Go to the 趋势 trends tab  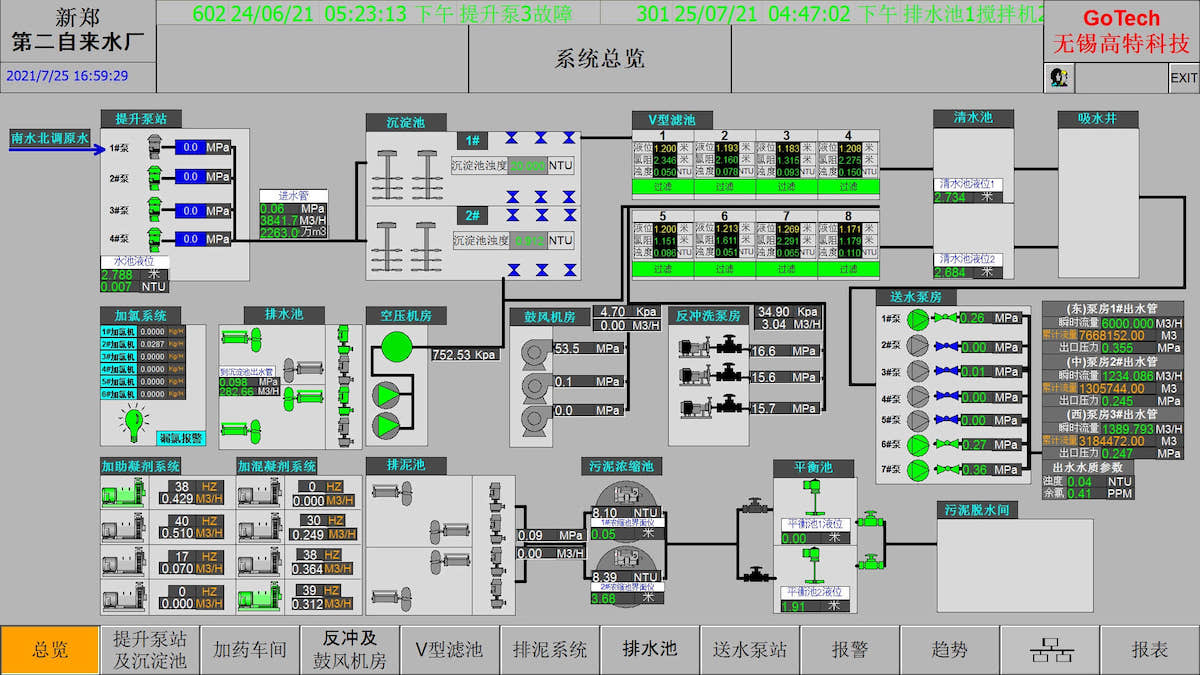pos(950,650)
